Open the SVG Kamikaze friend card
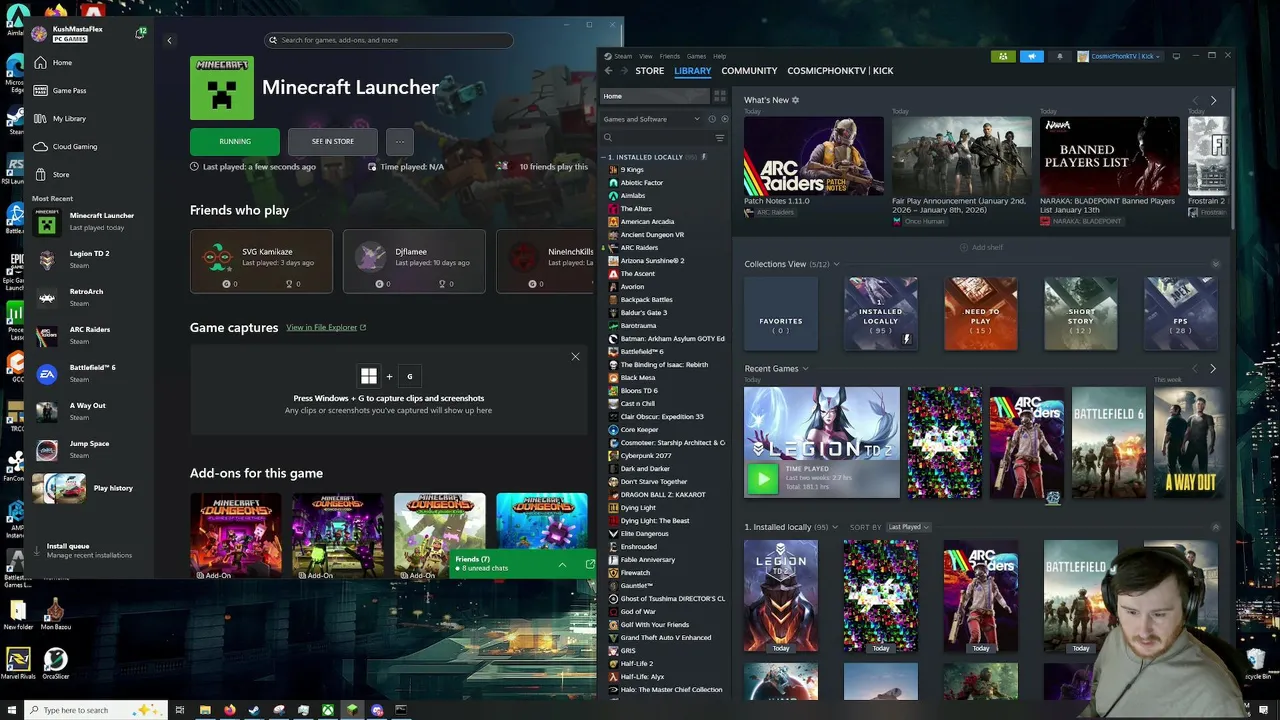 coord(261,261)
